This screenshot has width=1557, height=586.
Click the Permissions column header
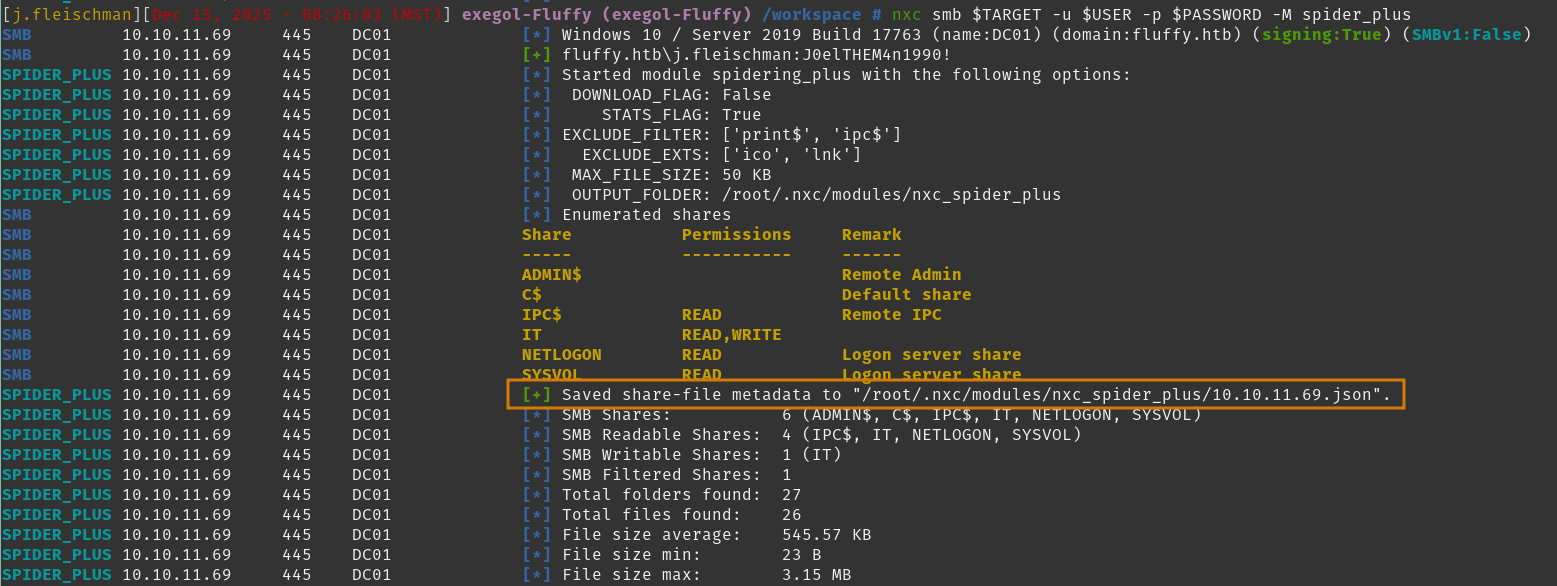click(x=736, y=235)
